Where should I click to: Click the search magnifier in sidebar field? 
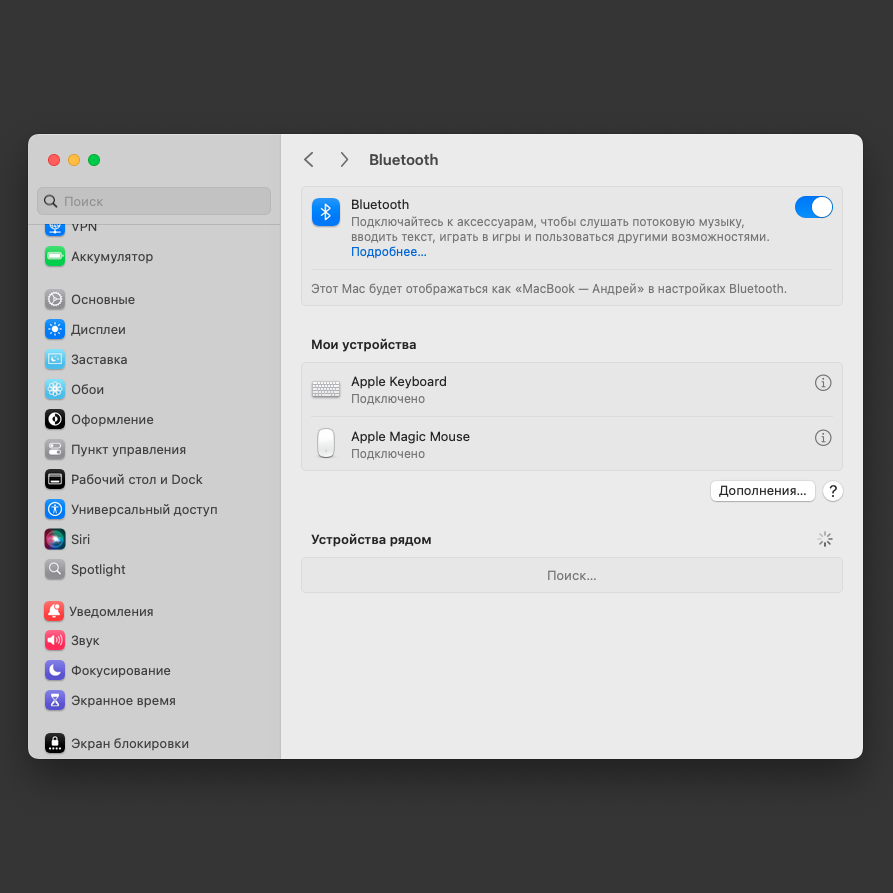pos(51,202)
